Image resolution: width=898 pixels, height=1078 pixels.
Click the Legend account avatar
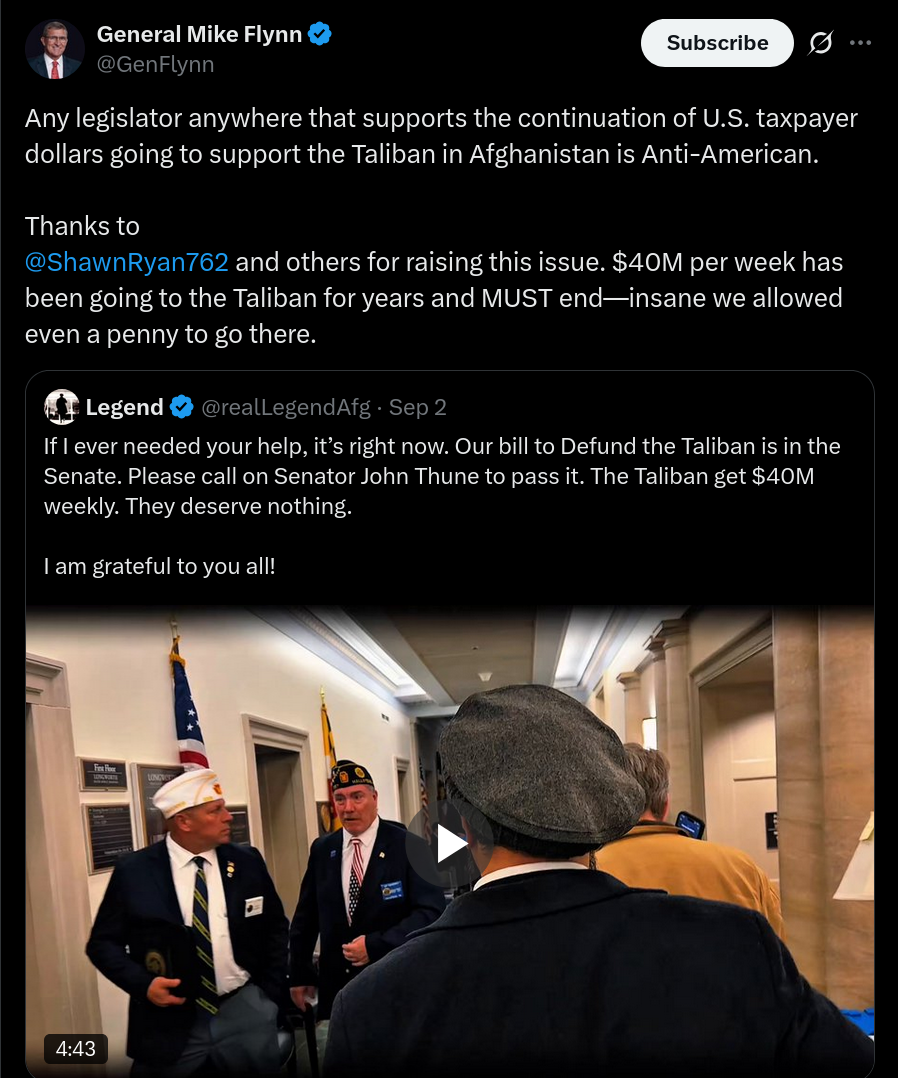(x=61, y=407)
